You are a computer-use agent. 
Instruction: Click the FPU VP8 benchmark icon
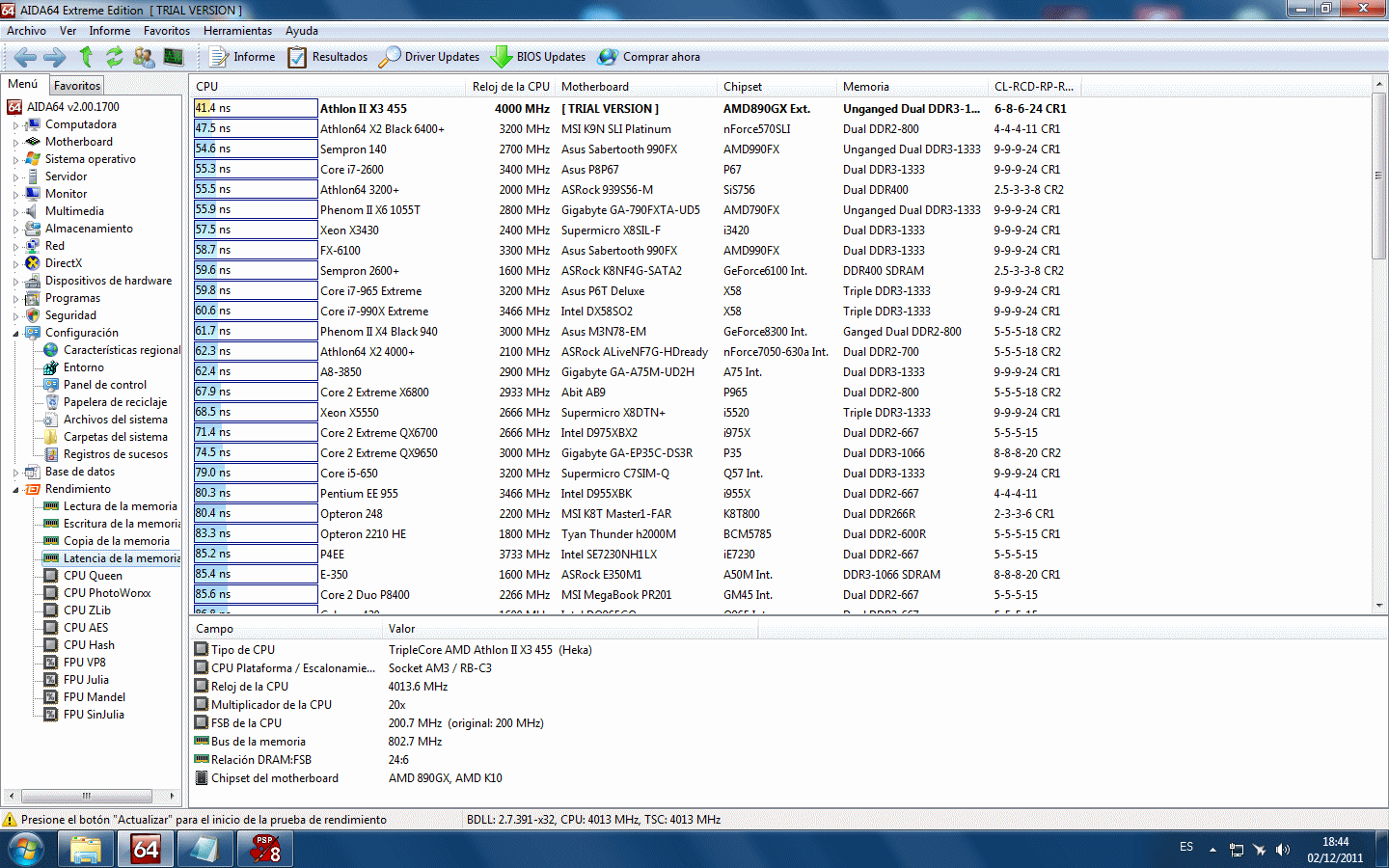(51, 663)
